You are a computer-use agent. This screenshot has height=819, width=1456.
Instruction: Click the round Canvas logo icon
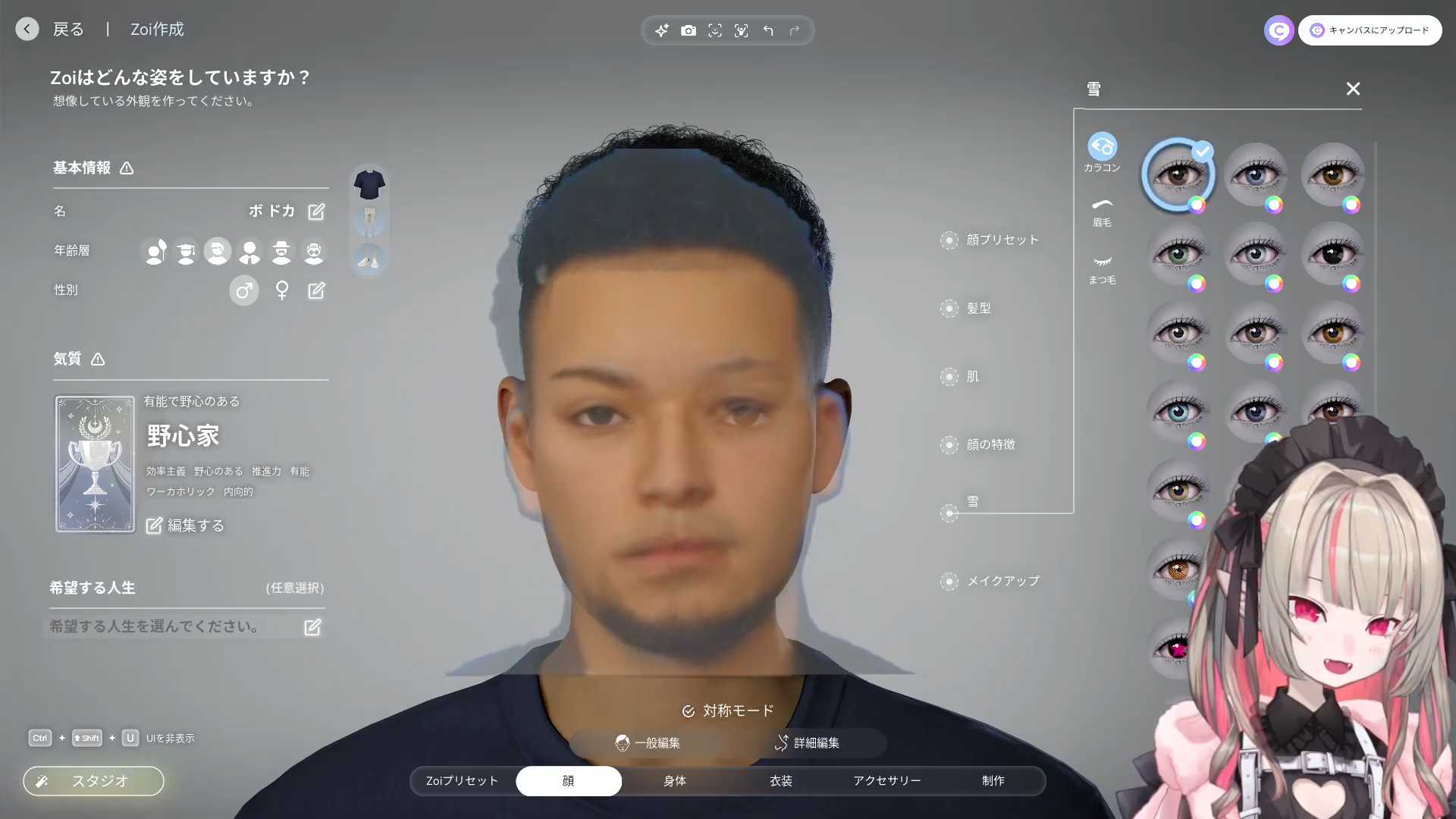coord(1279,30)
